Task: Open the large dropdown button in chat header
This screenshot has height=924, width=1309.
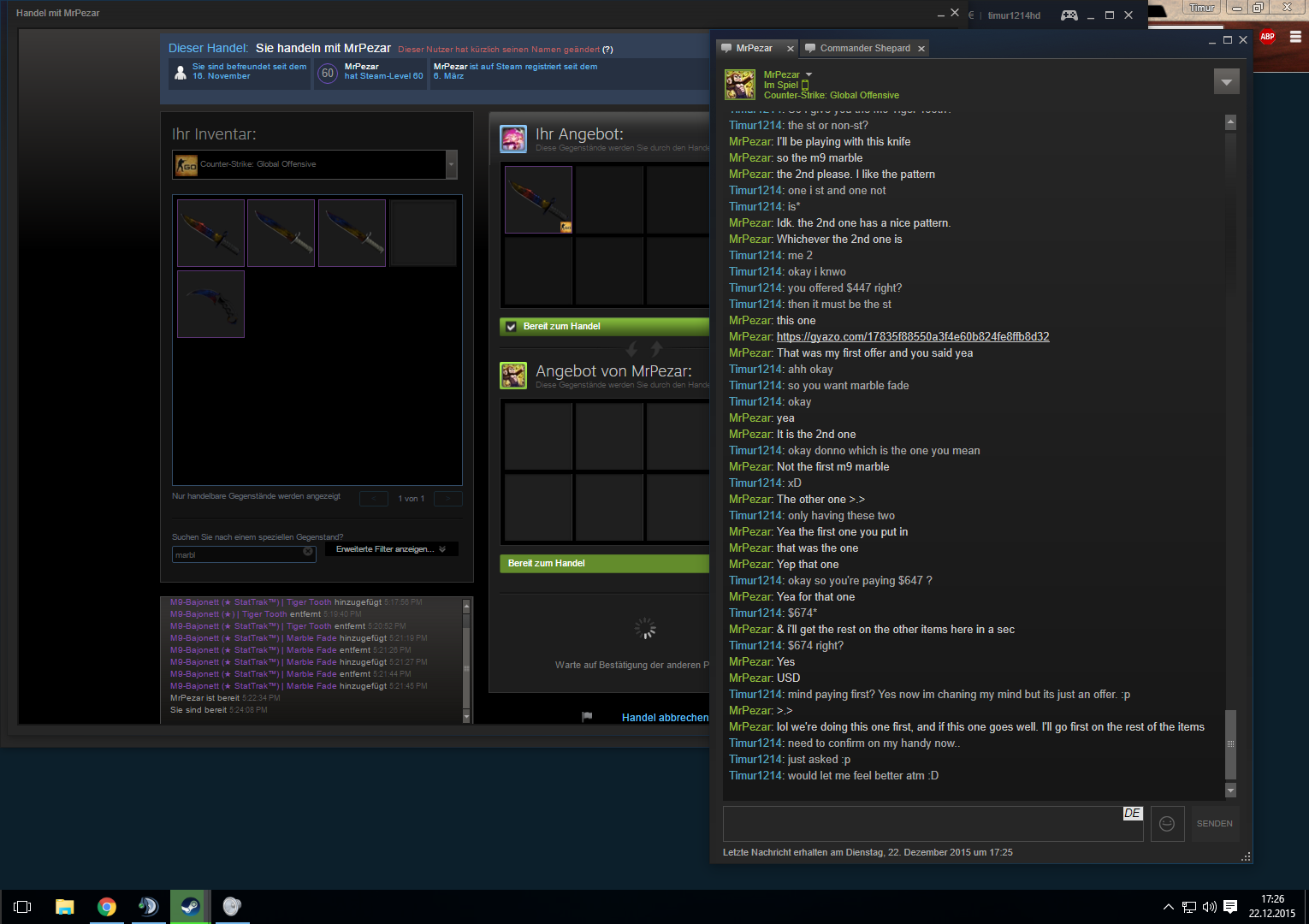Action: (x=1226, y=82)
